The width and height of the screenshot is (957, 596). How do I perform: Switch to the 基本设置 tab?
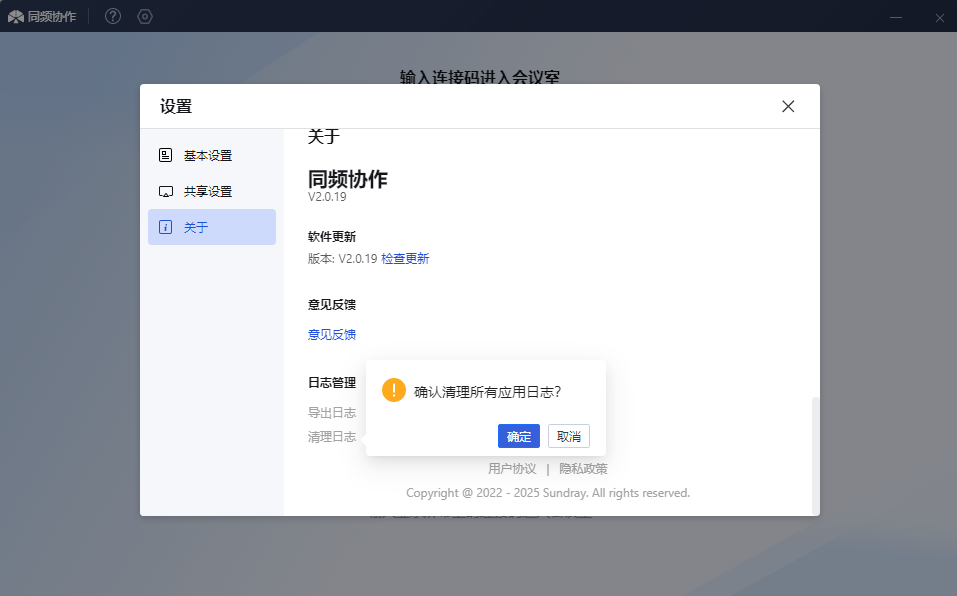(207, 156)
